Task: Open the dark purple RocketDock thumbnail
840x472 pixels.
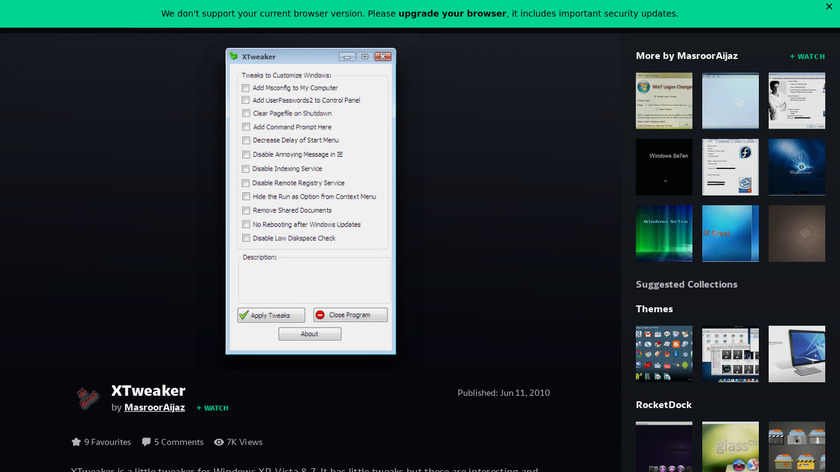Action: 664,447
